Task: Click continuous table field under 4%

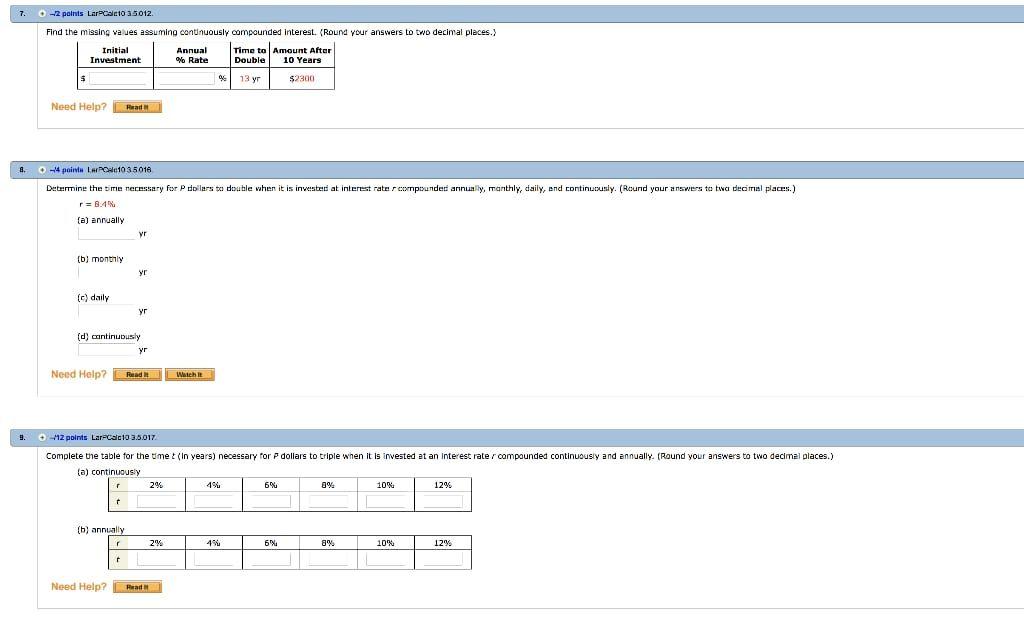Action: click(214, 501)
